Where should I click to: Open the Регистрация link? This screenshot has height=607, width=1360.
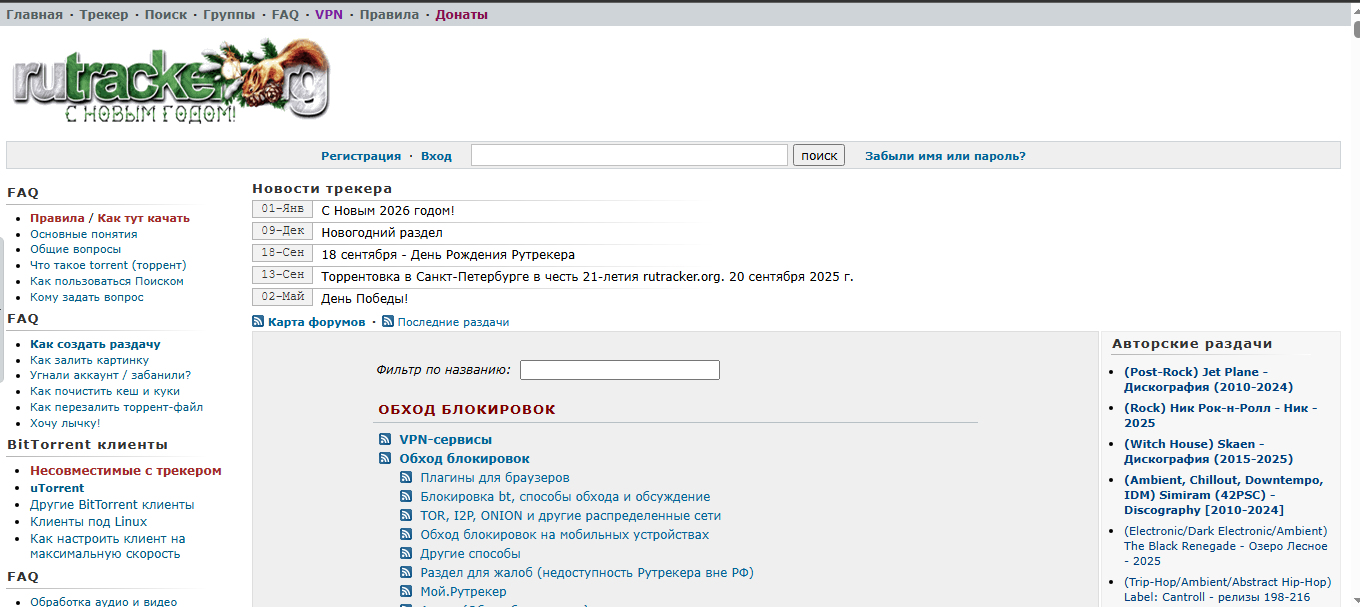pyautogui.click(x=360, y=156)
